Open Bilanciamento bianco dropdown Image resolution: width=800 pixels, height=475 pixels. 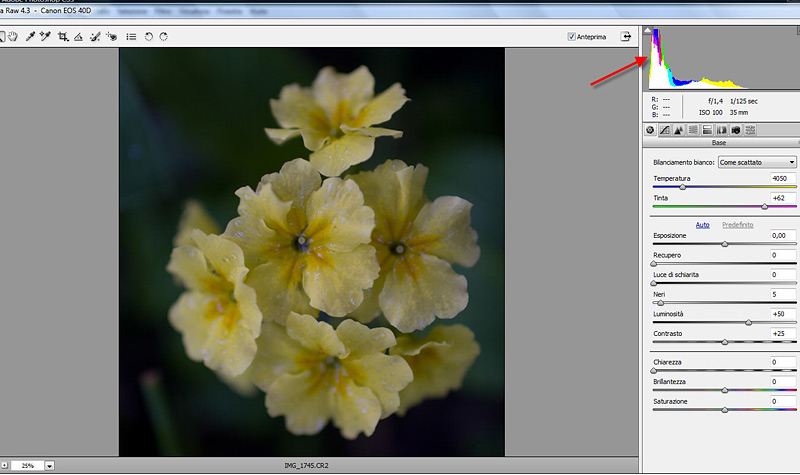(757, 162)
